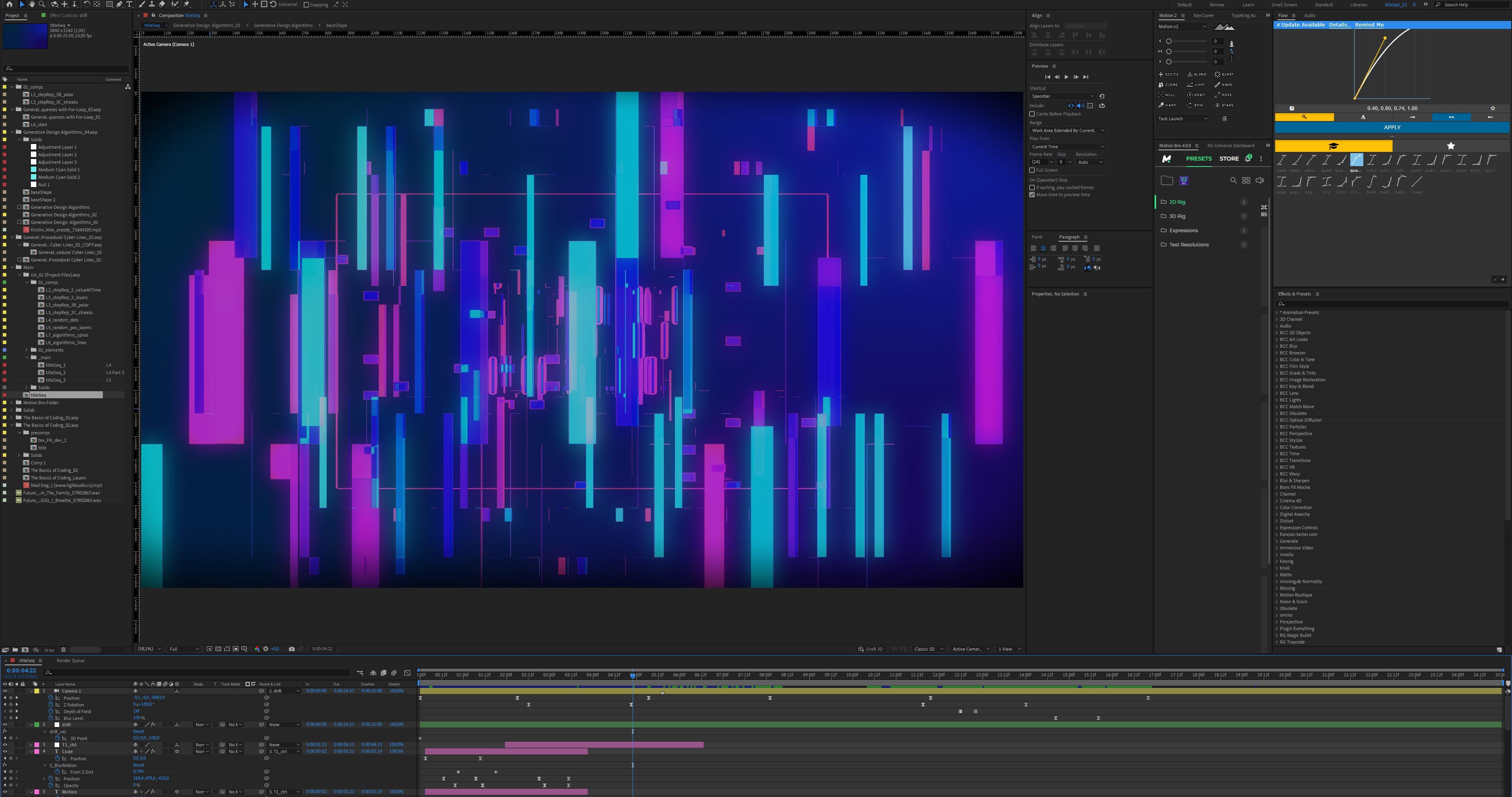Image resolution: width=1512 pixels, height=797 pixels.
Task: Select the Hand tool in toolbar
Action: coord(32,4)
